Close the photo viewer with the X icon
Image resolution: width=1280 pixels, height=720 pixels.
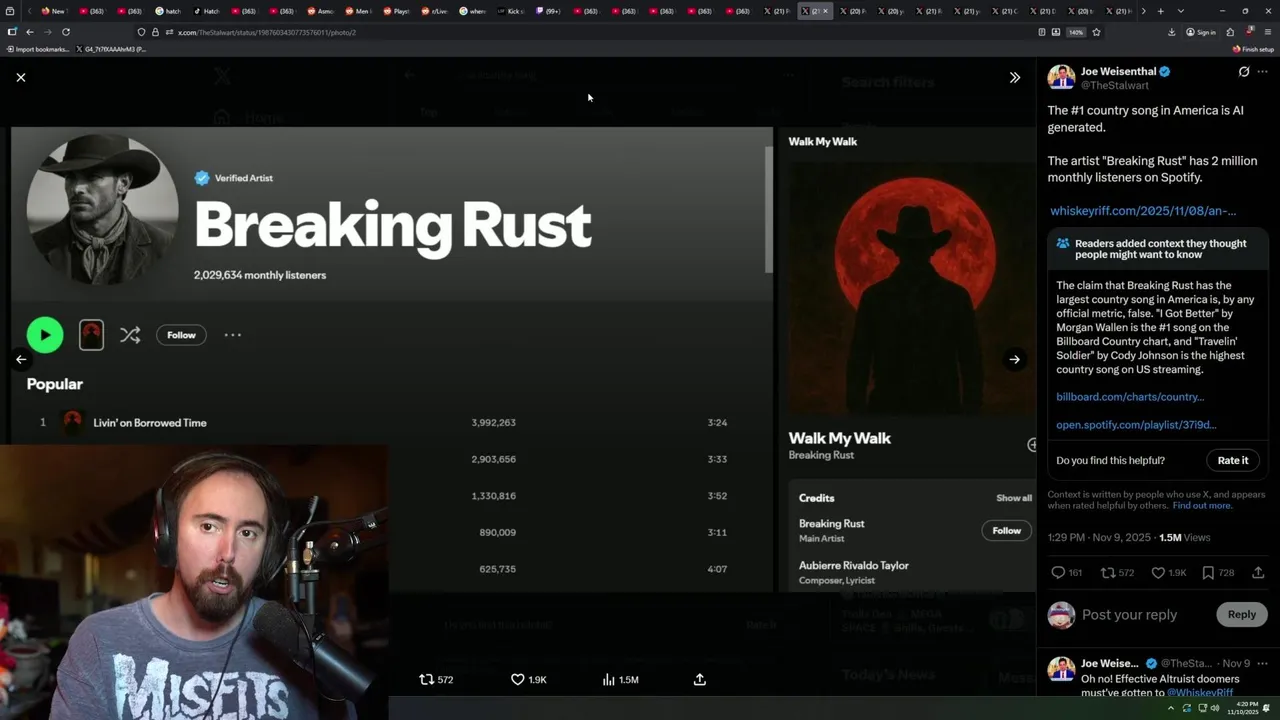(20, 77)
